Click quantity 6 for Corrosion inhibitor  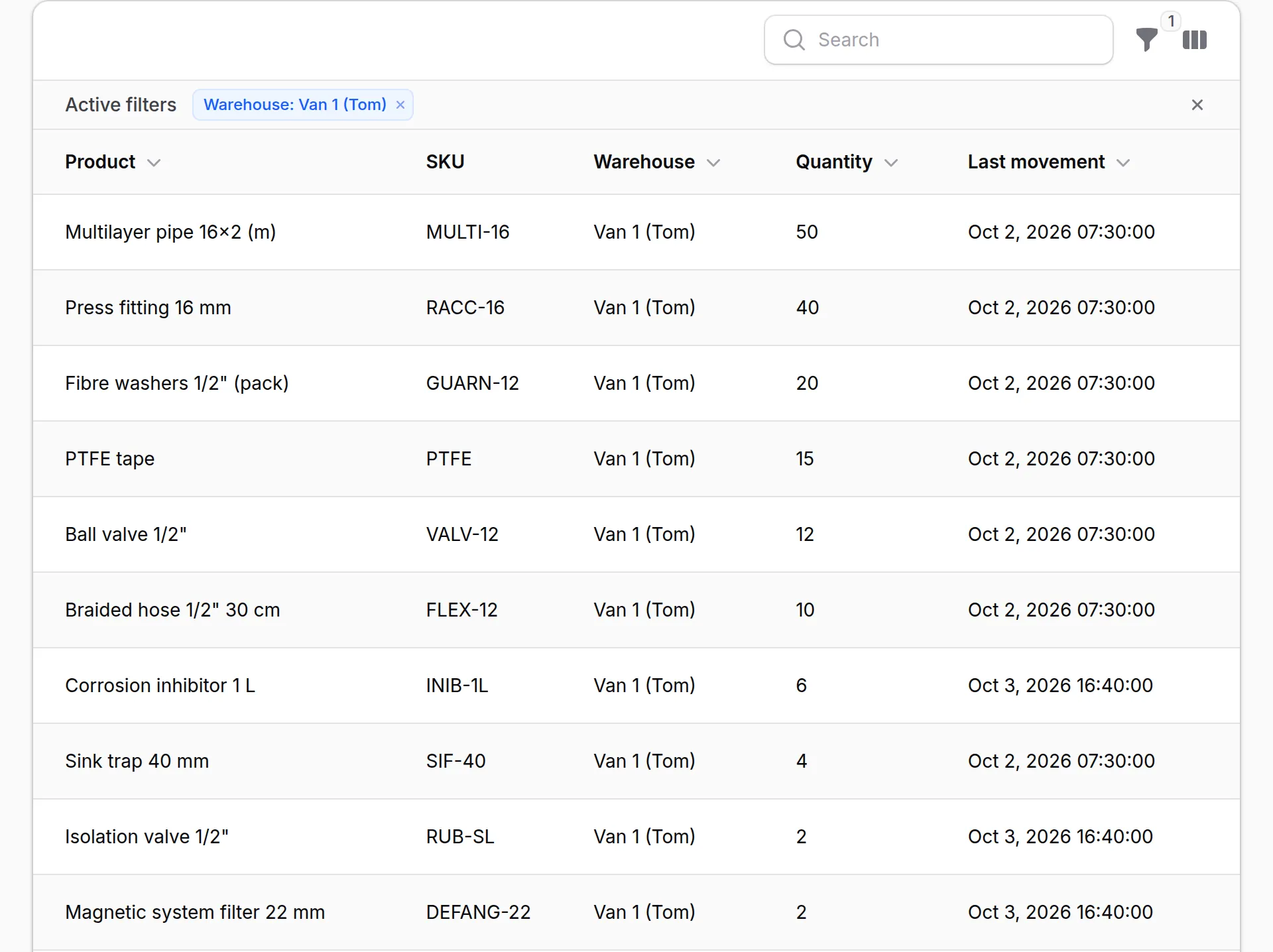pyautogui.click(x=802, y=685)
